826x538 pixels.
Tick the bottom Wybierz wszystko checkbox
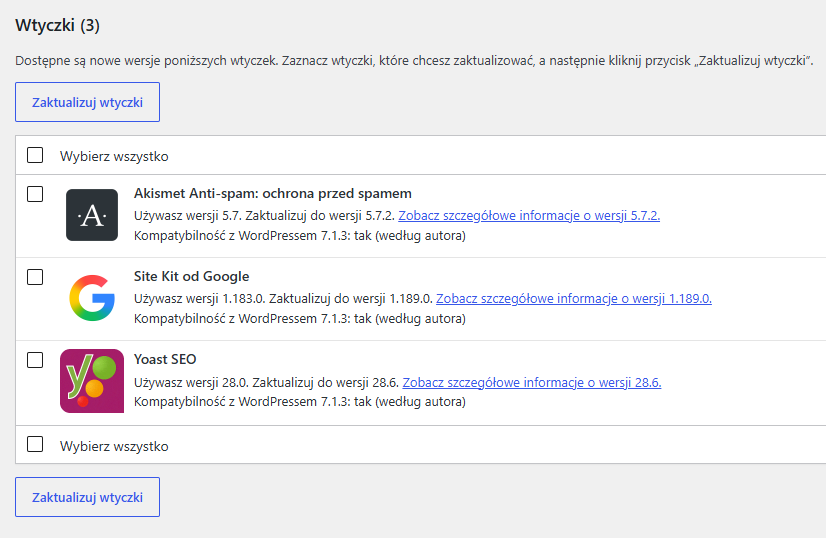pyautogui.click(x=35, y=444)
